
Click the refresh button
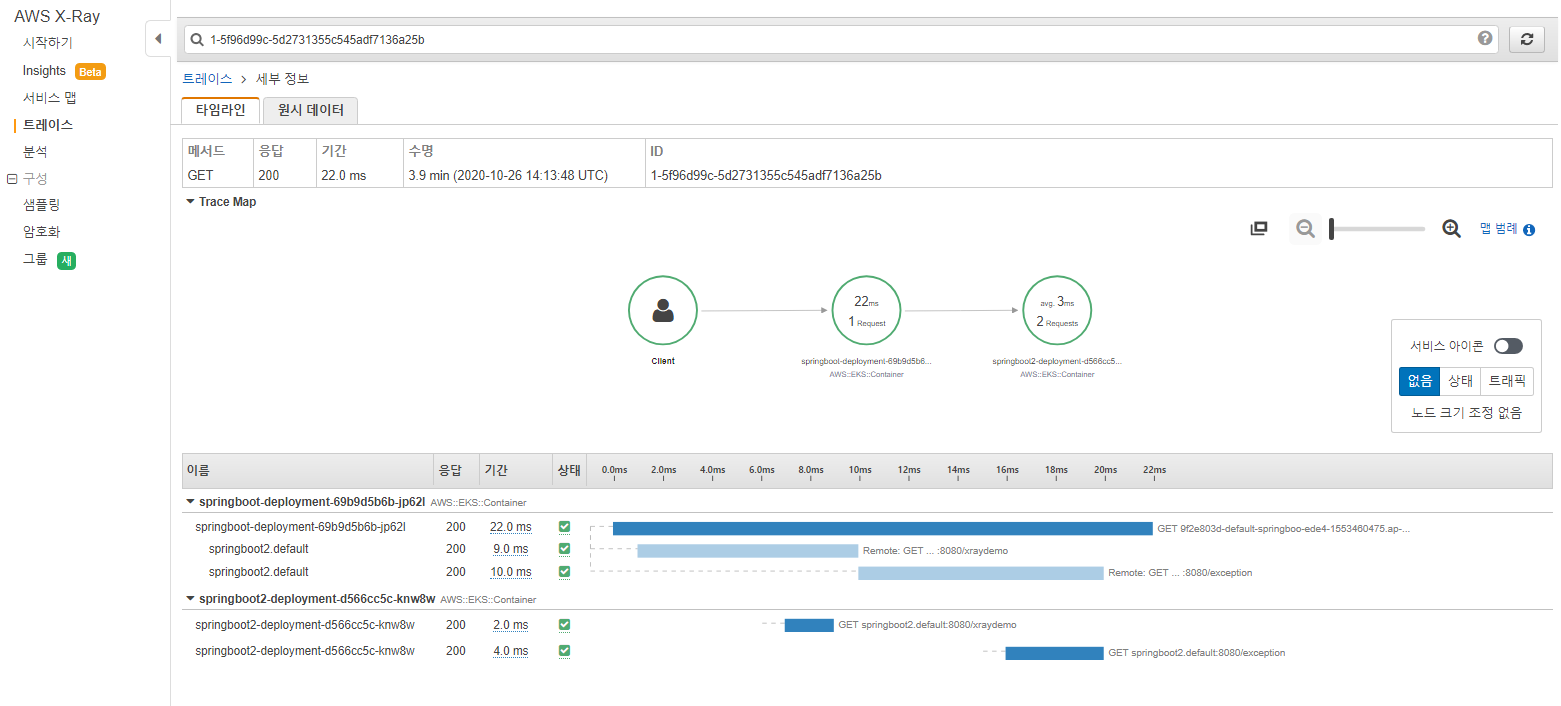tap(1526, 39)
